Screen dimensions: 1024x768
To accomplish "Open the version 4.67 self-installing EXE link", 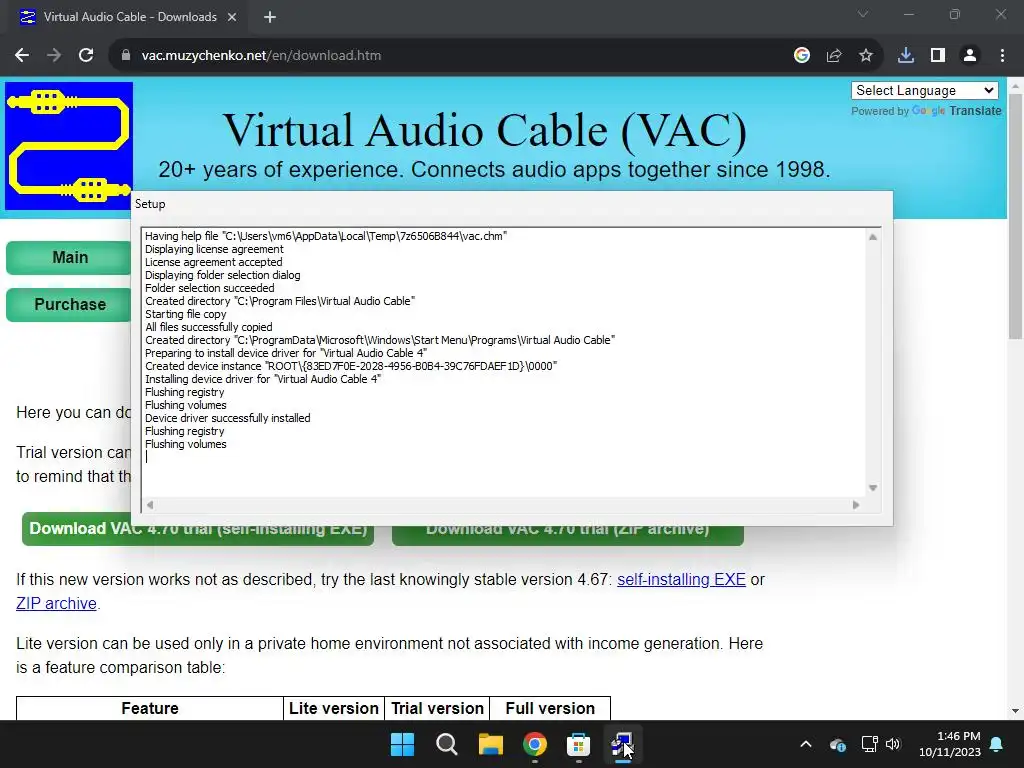I will pos(681,579).
